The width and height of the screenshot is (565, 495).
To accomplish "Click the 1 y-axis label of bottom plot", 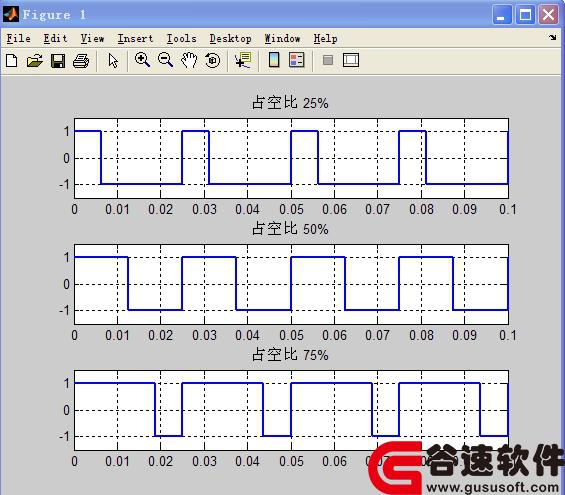I will point(67,383).
